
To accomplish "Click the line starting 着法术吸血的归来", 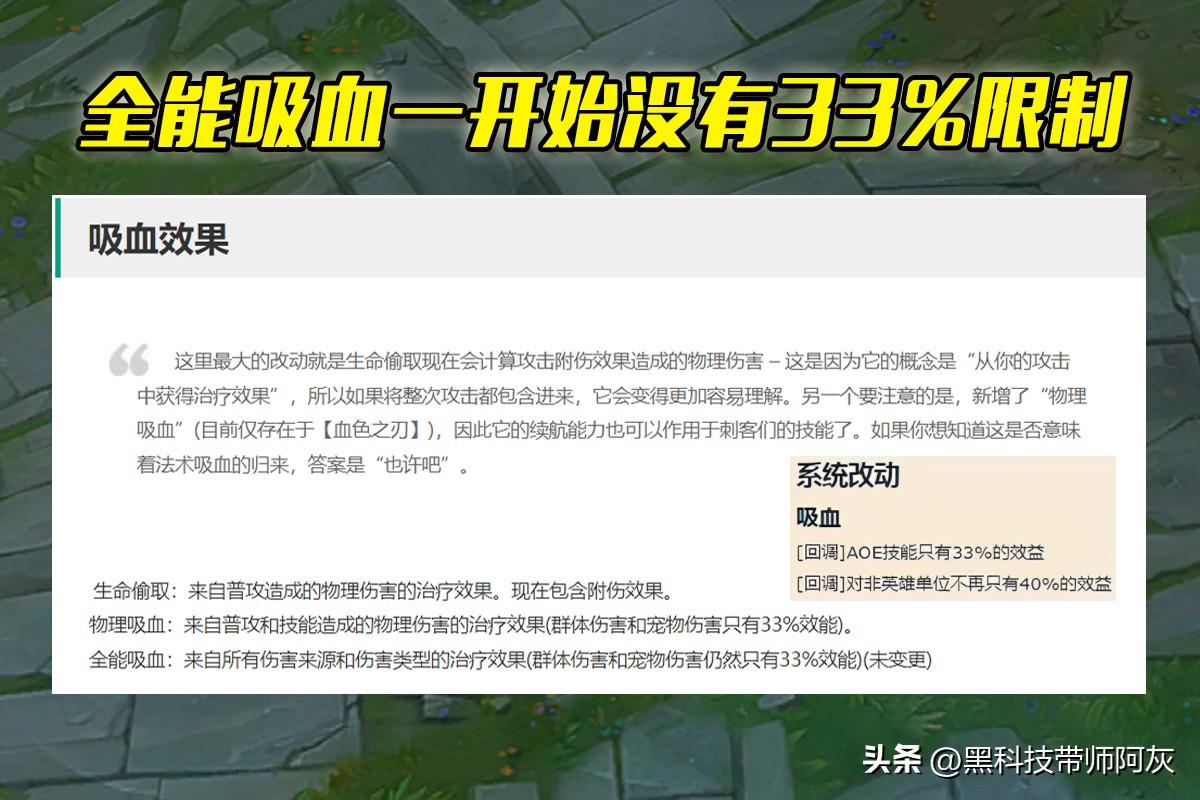I will pos(302,466).
